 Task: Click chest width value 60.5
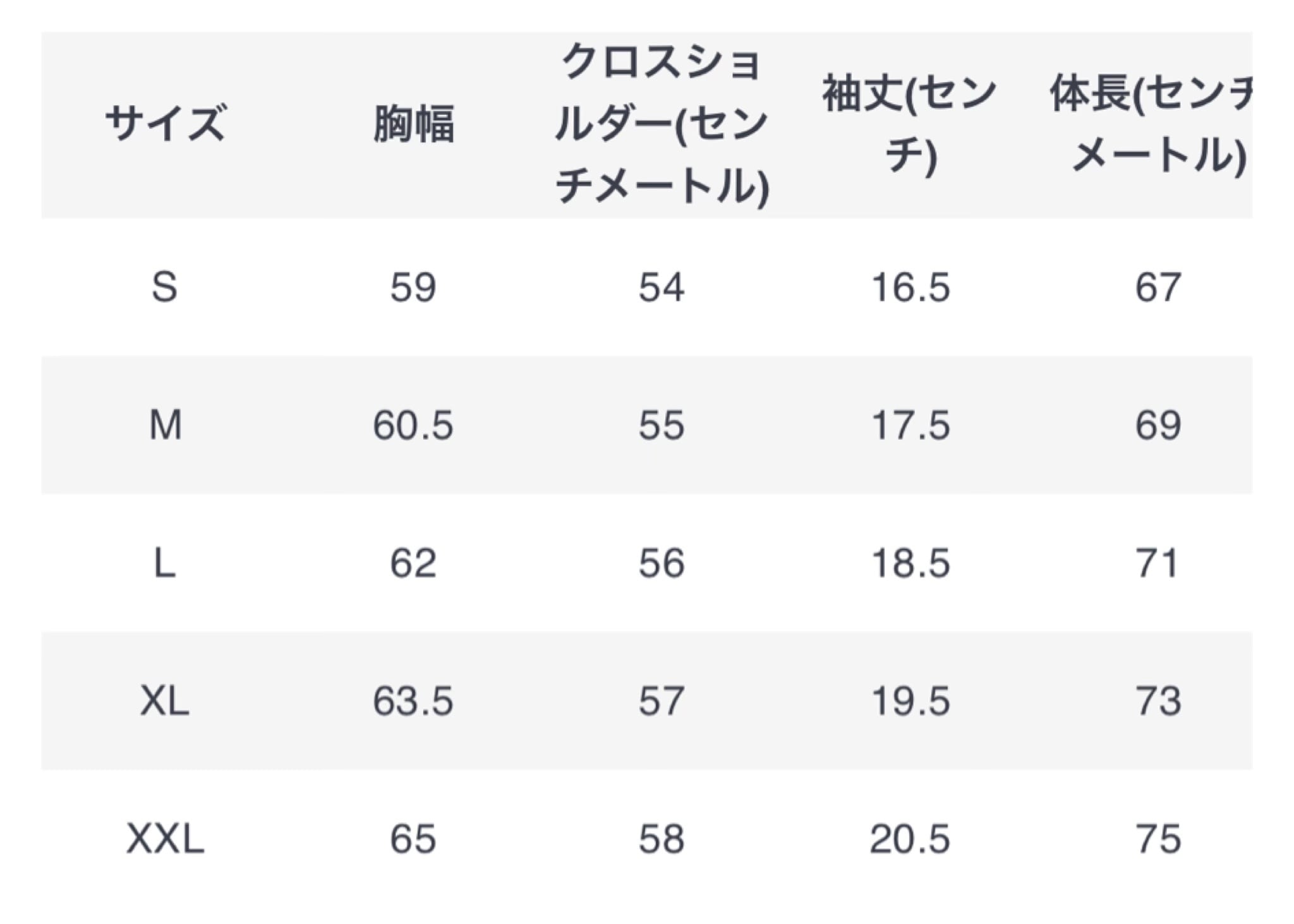point(413,425)
